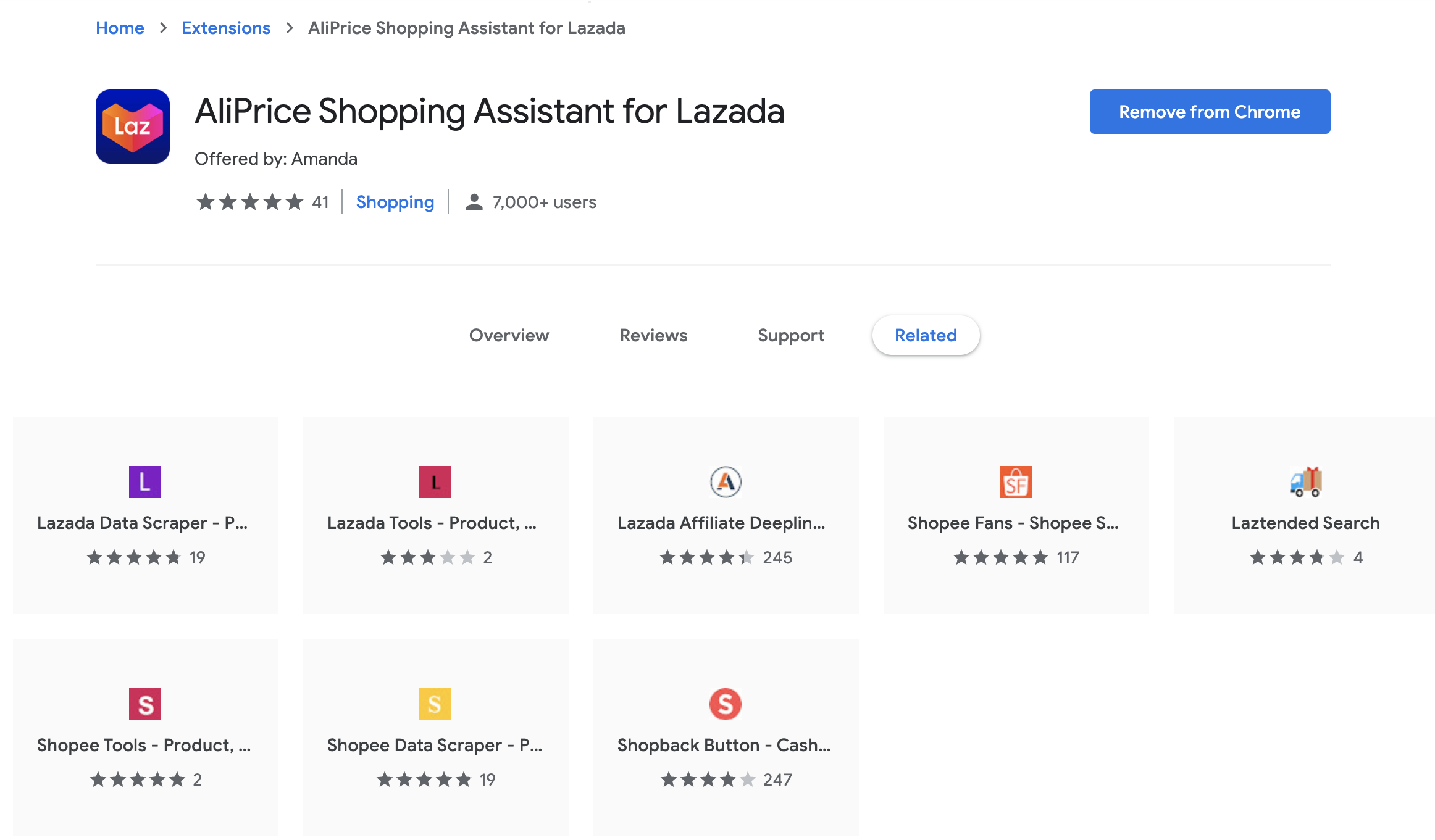Switch to the Overview tab
Viewport: 1435px width, 840px height.
point(509,335)
